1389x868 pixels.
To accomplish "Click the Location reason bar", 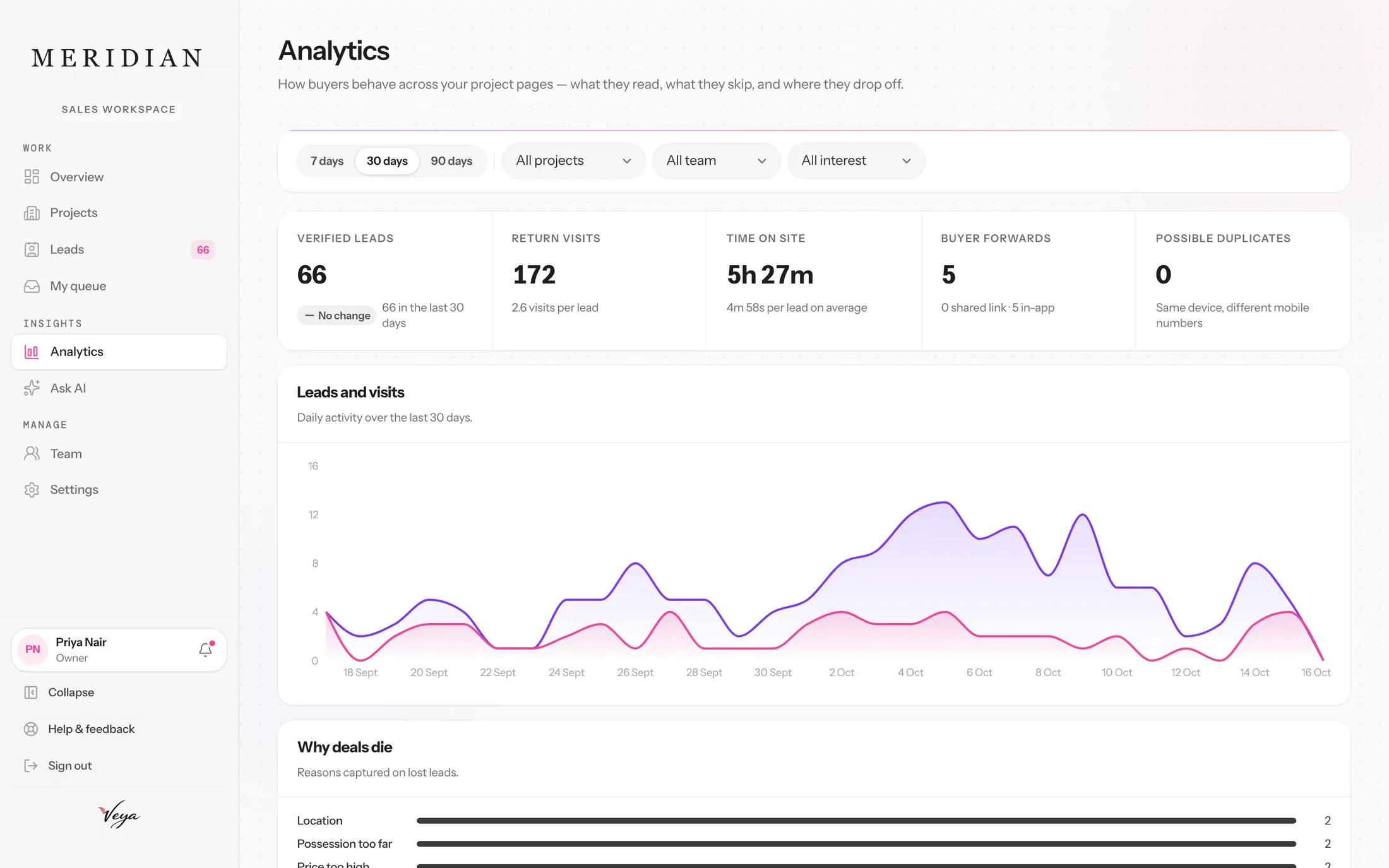I will [856, 821].
